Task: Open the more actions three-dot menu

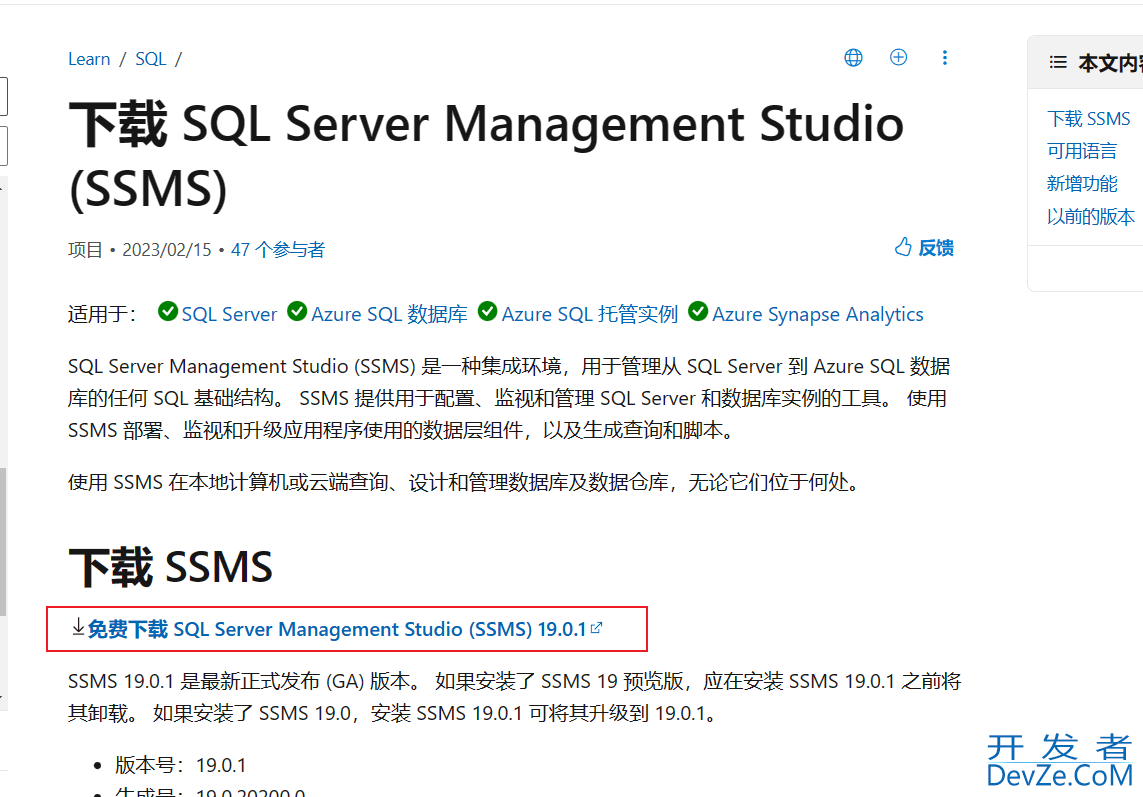Action: click(945, 58)
